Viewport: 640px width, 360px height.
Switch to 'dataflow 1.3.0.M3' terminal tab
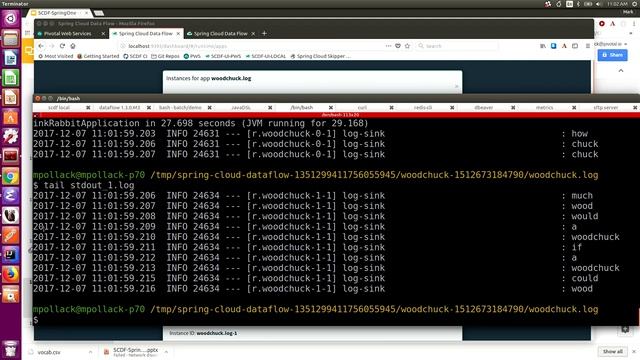119,107
